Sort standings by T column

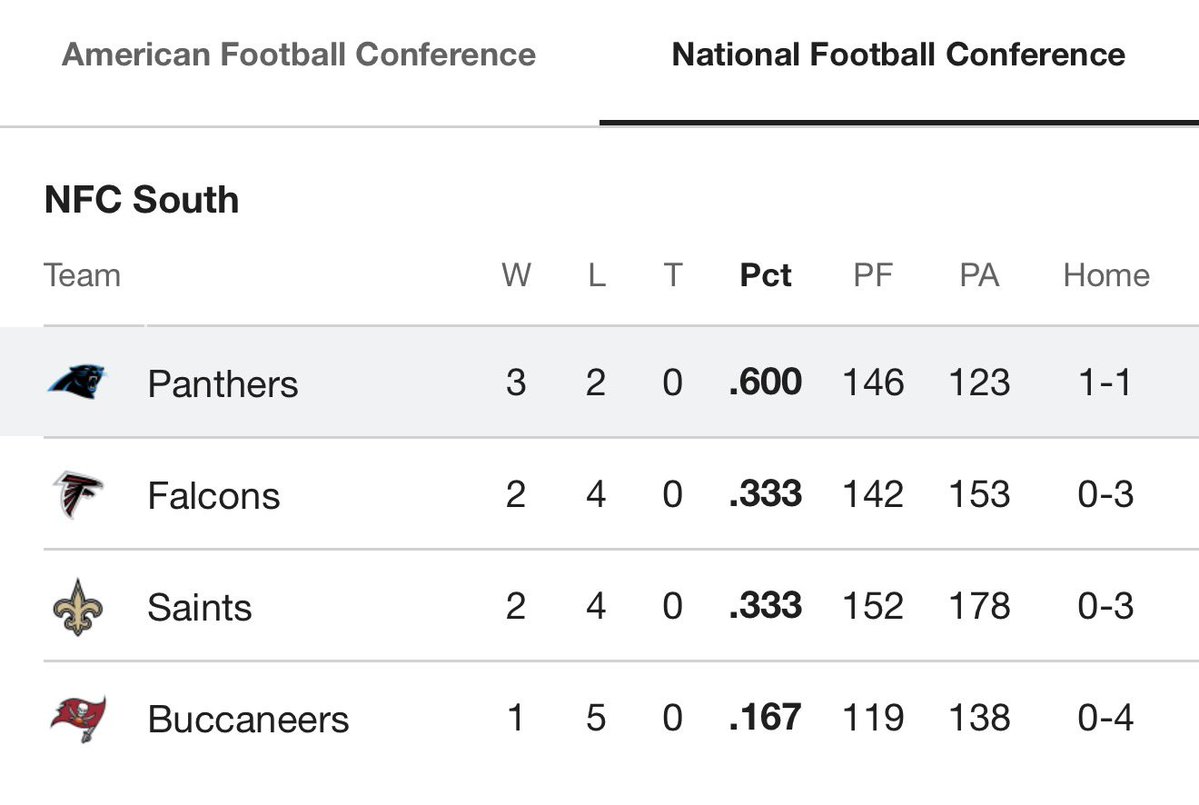673,275
